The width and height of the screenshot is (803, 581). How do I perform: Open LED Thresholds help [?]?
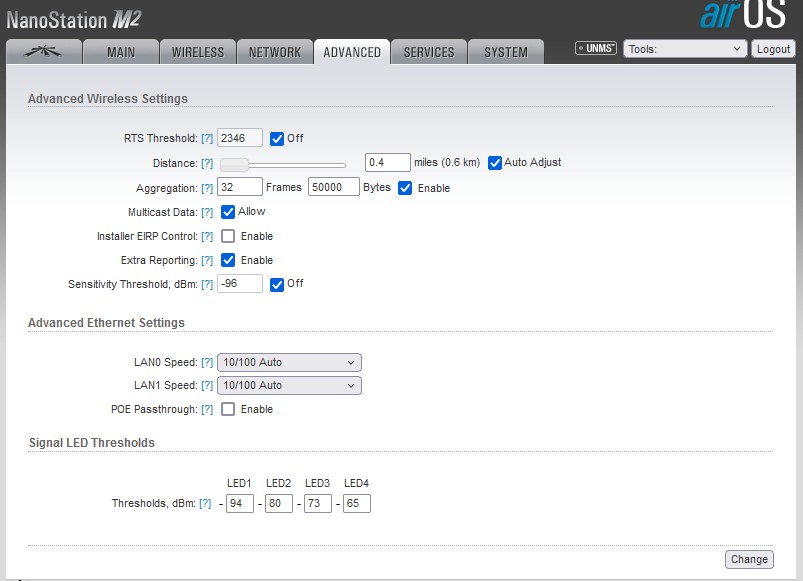(205, 504)
